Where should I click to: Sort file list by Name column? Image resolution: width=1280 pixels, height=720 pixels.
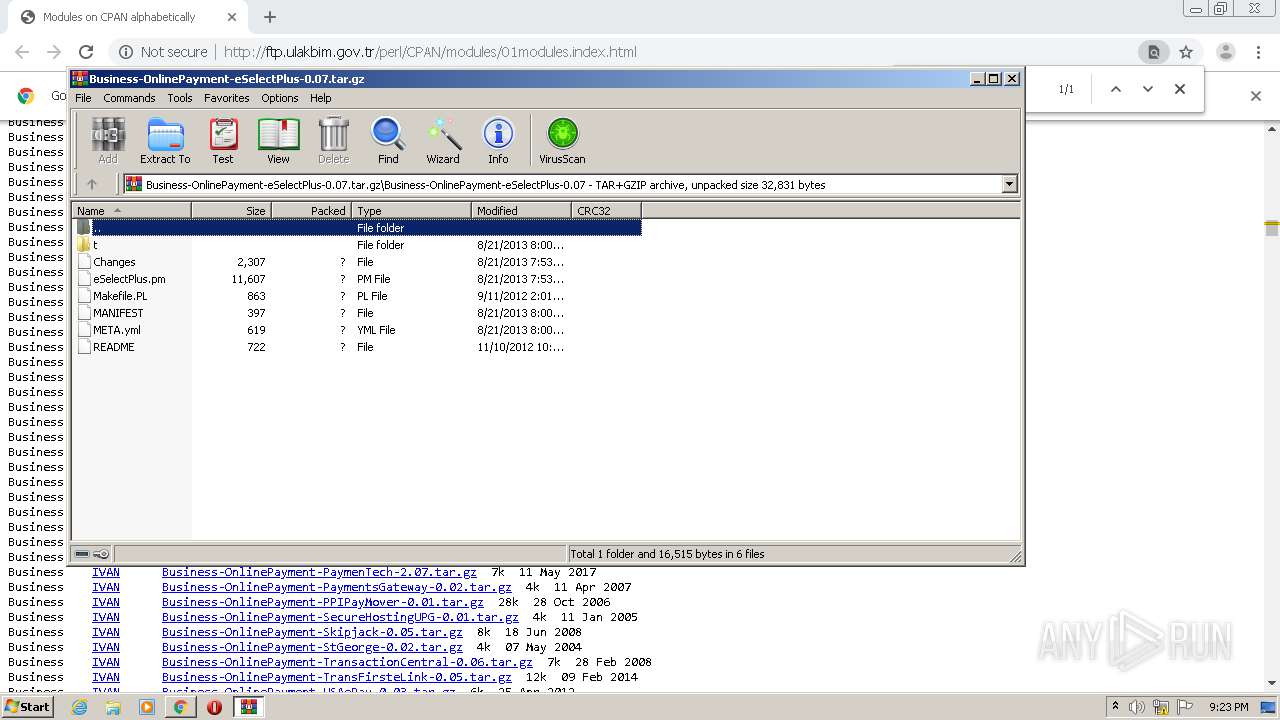point(132,211)
